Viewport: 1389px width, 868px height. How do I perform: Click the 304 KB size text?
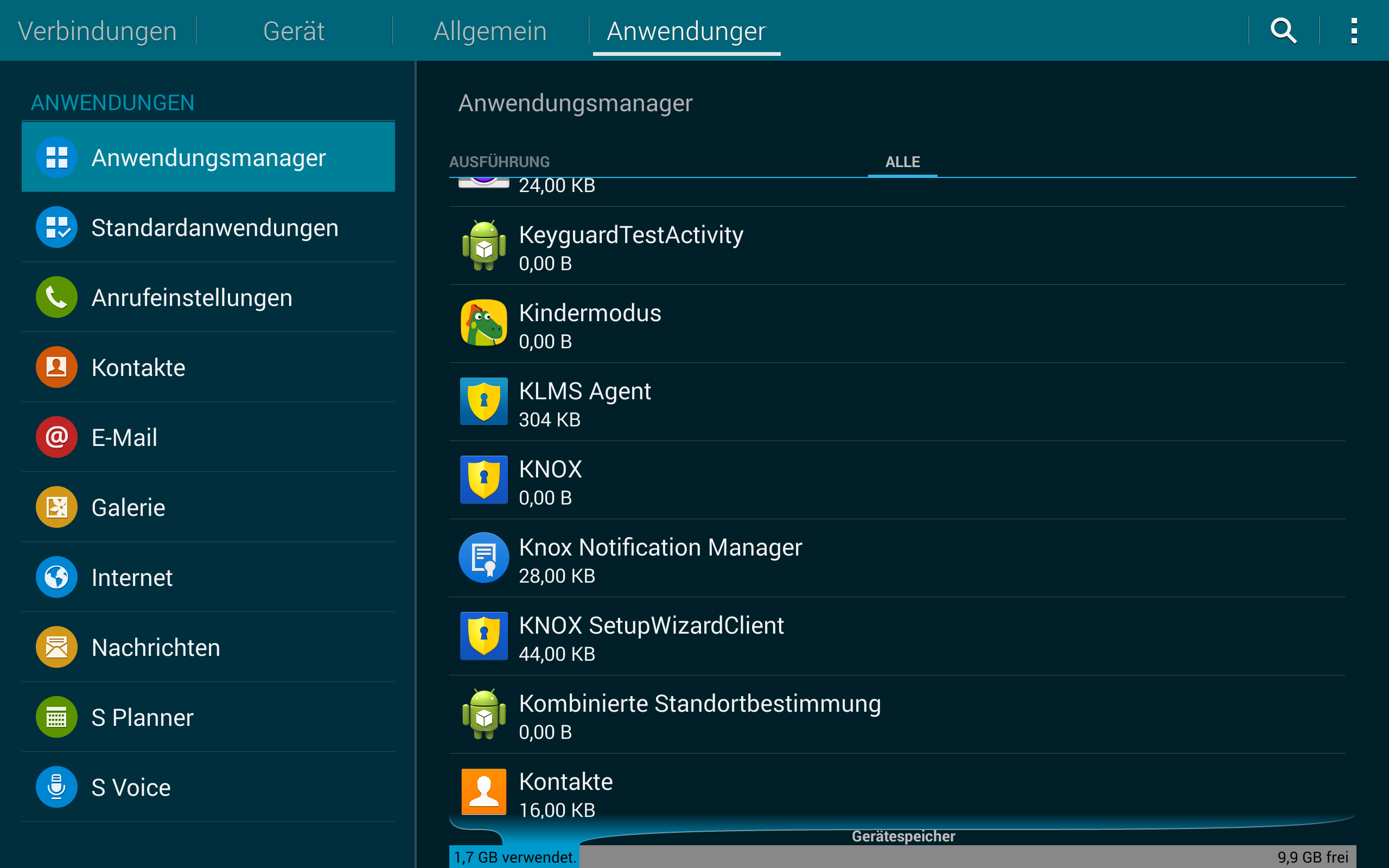point(549,420)
